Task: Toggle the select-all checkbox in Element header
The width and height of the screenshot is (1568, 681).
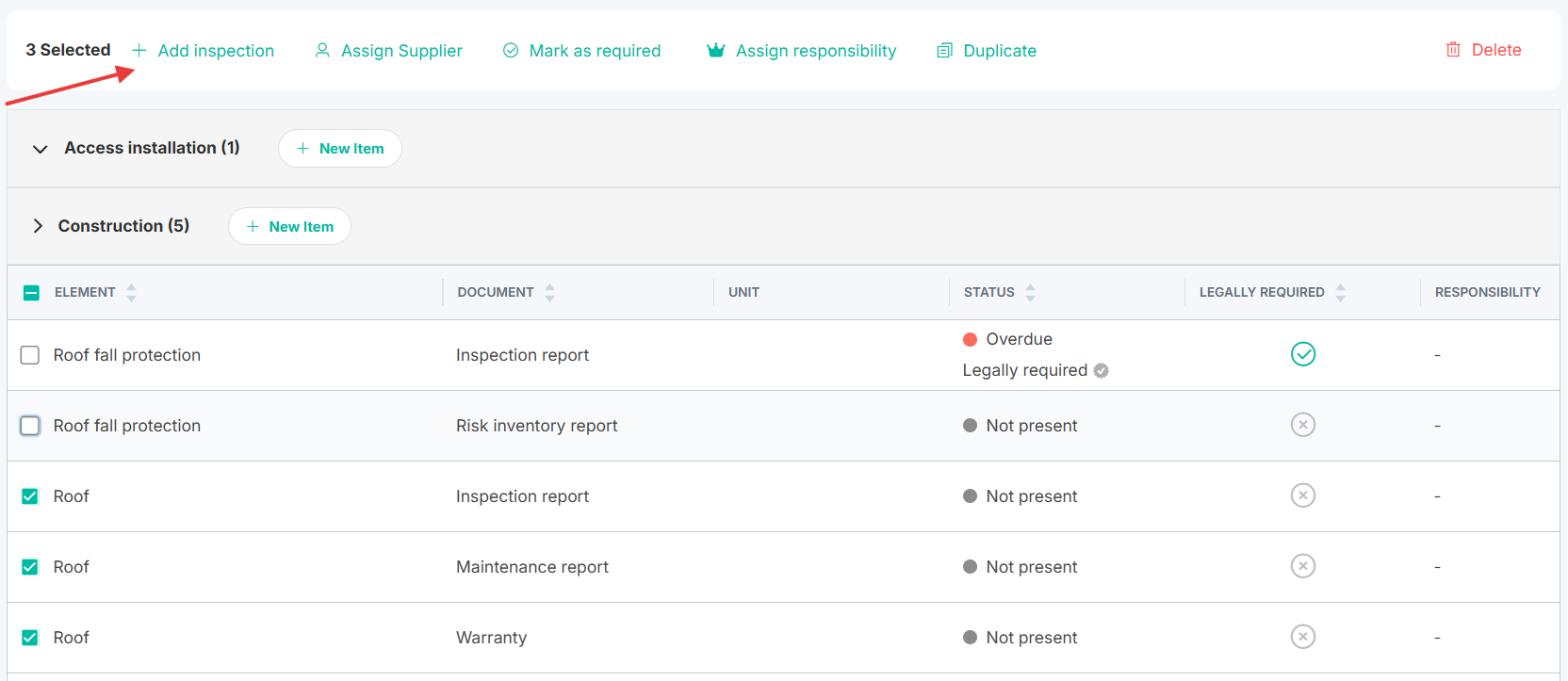Action: pyautogui.click(x=31, y=293)
